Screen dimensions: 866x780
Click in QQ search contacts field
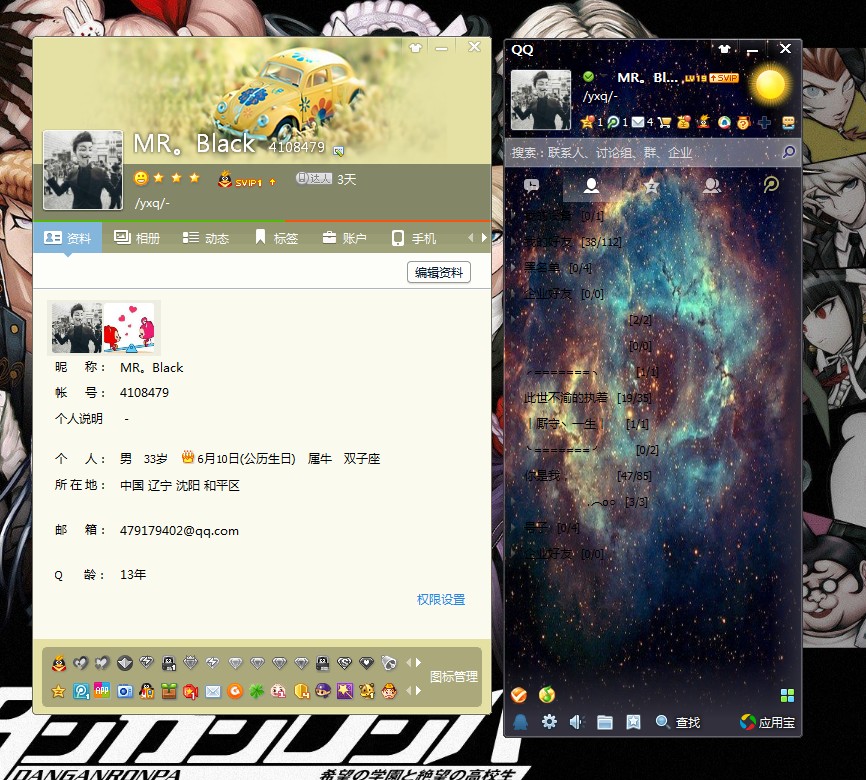[x=643, y=152]
